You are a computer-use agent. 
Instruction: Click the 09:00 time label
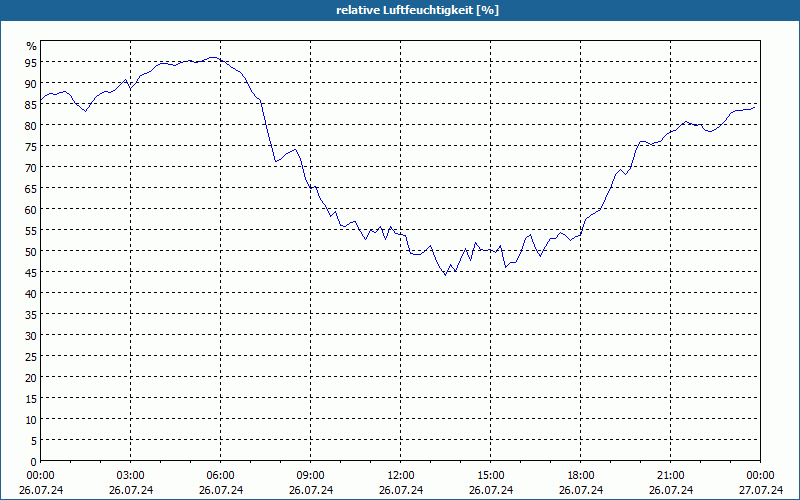[x=311, y=476]
